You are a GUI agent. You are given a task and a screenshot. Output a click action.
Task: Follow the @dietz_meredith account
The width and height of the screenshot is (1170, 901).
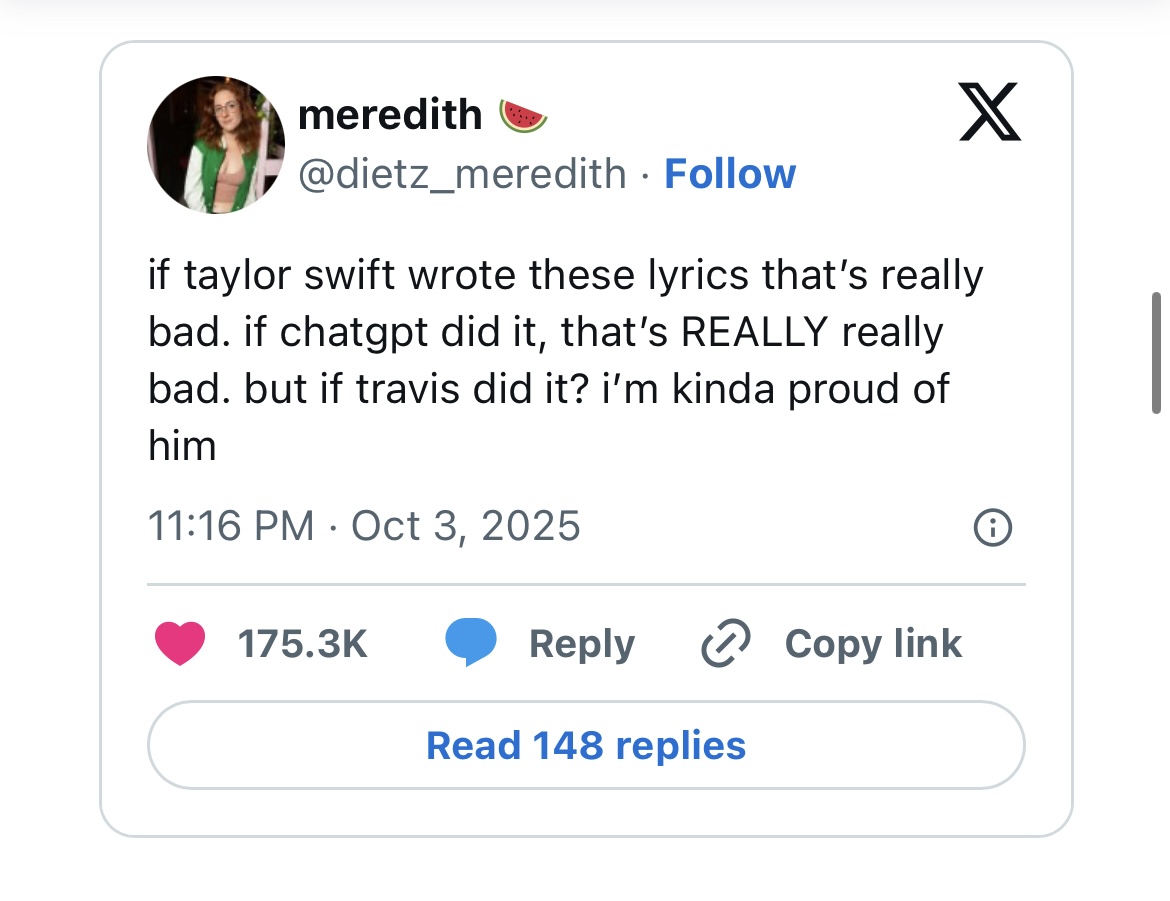tap(729, 173)
